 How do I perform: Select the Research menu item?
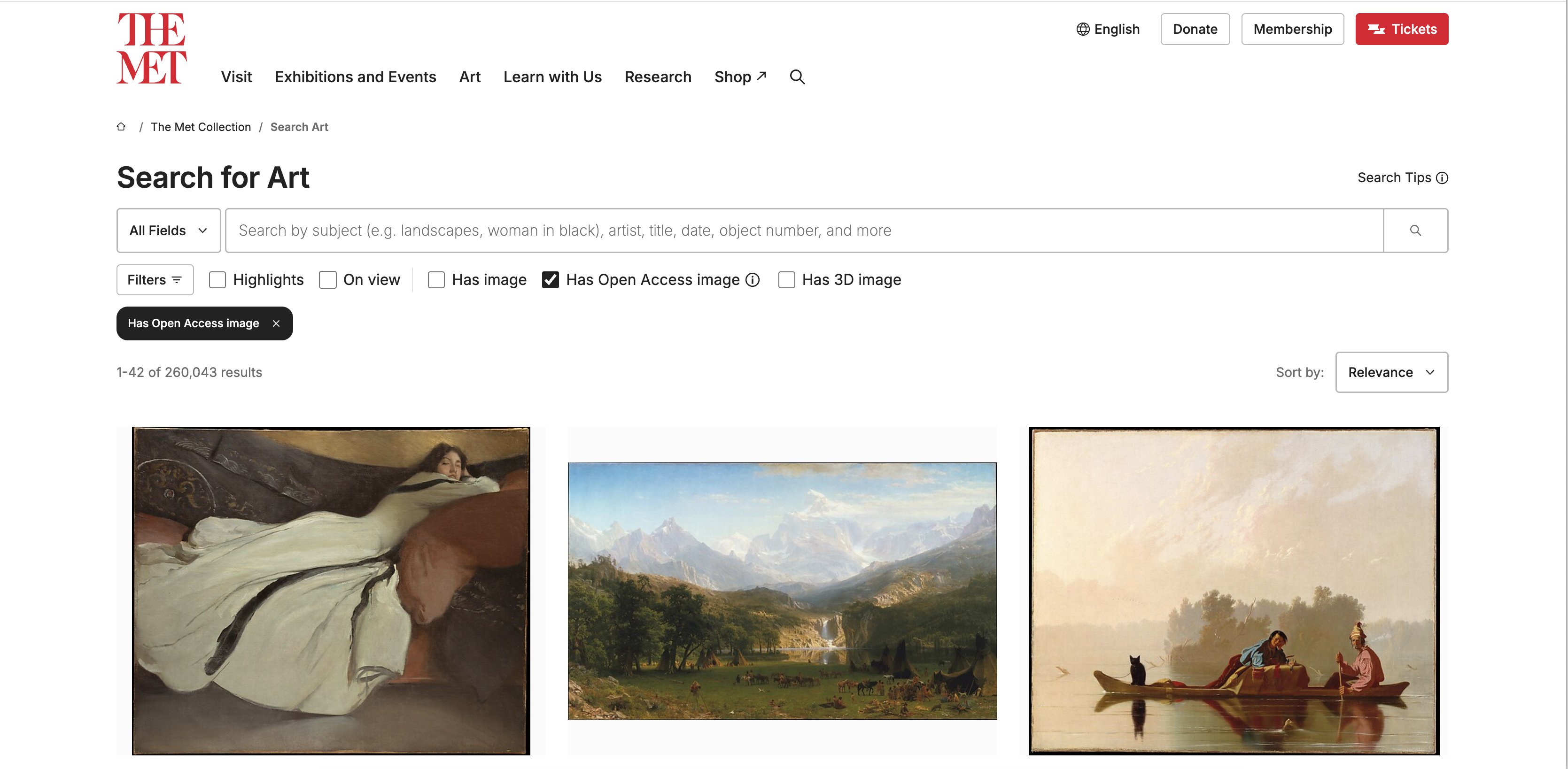(x=658, y=77)
